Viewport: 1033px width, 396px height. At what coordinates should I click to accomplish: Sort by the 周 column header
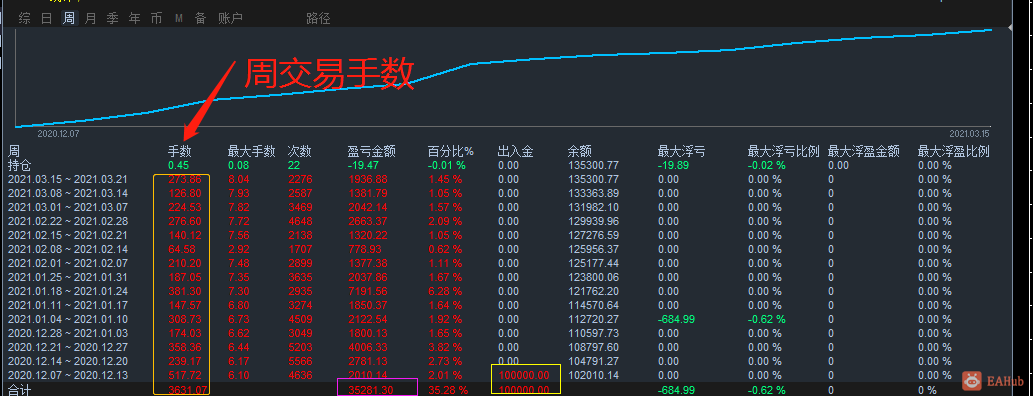tap(14, 152)
